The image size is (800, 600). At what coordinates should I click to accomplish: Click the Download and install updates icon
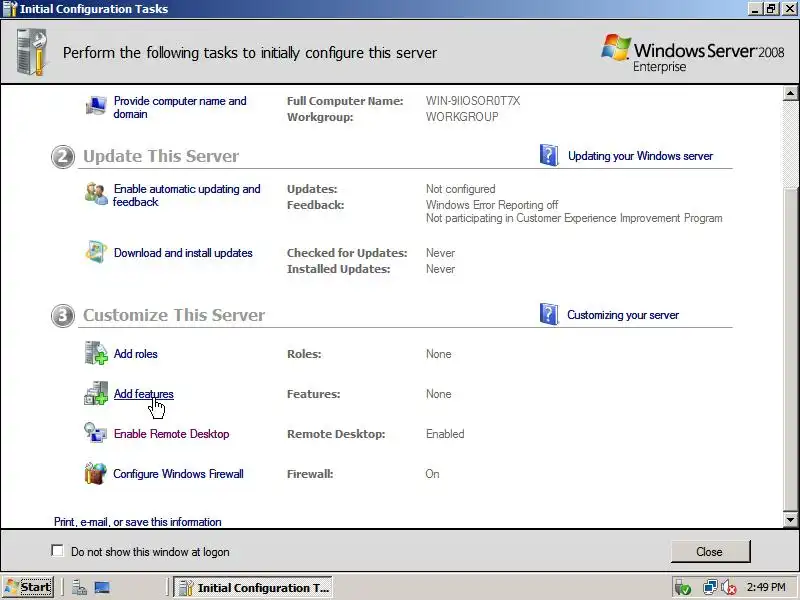(96, 252)
